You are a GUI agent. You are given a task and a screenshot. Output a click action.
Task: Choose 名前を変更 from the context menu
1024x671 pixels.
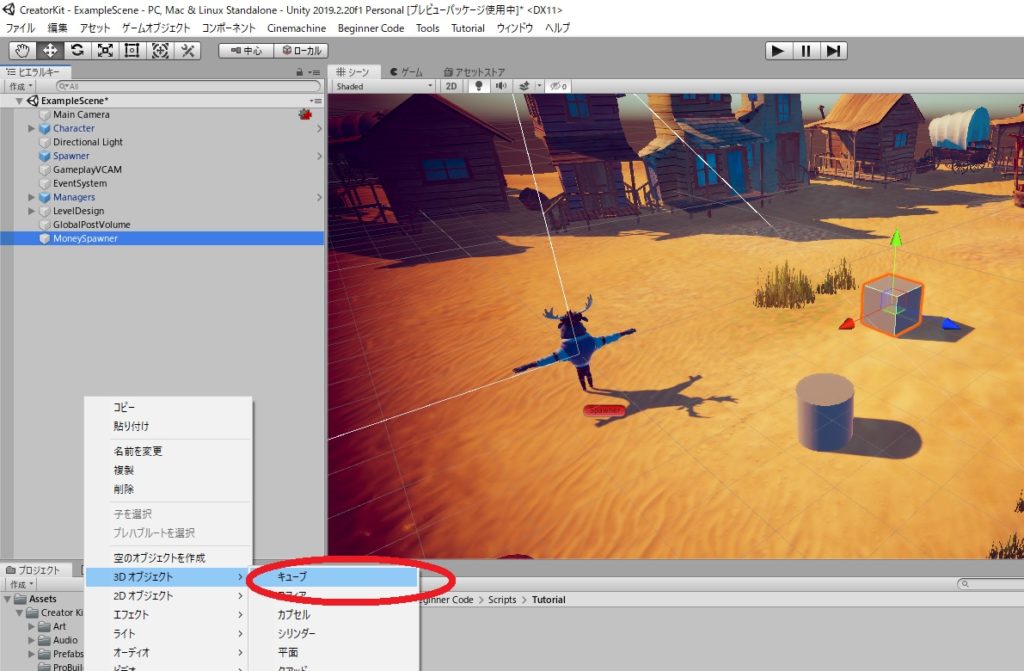168,451
